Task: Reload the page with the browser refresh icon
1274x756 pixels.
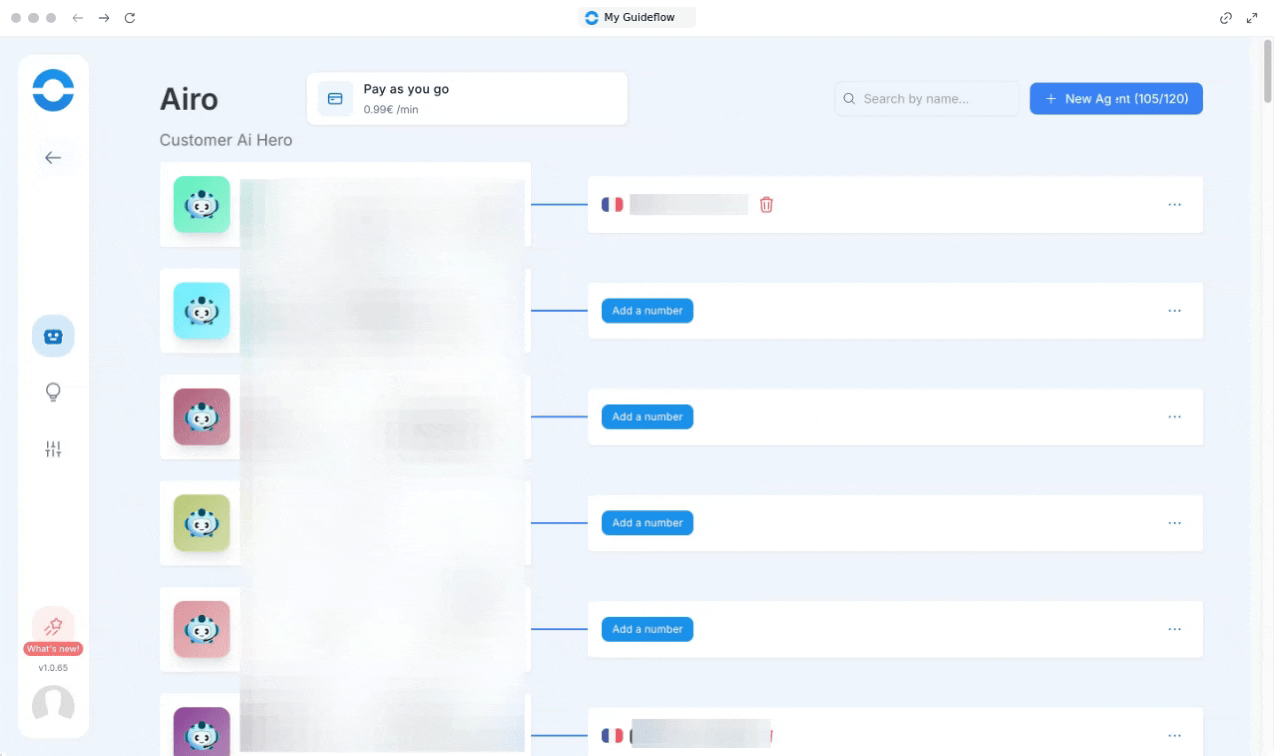Action: coord(130,18)
